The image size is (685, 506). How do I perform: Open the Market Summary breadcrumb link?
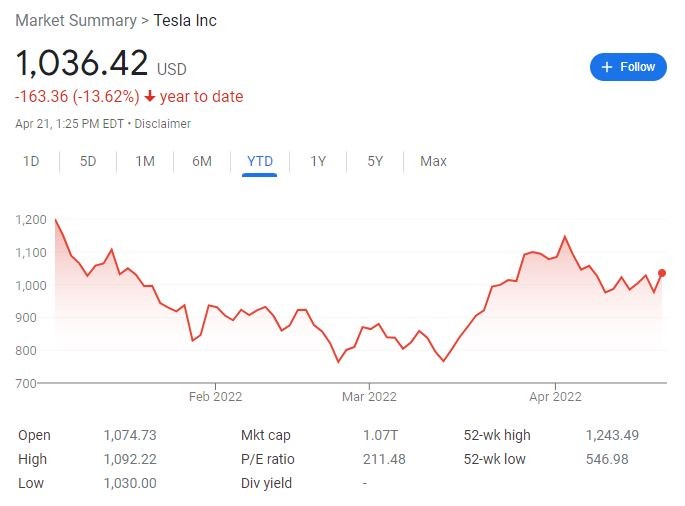click(x=76, y=21)
